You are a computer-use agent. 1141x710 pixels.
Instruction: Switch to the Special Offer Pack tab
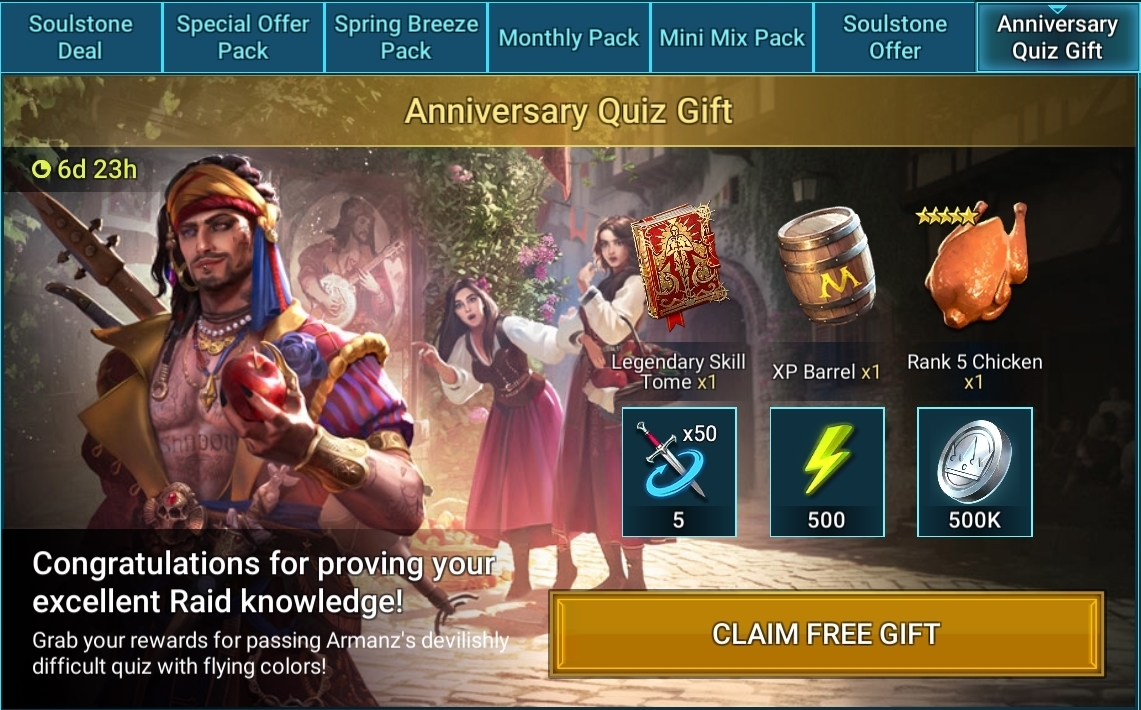243,37
